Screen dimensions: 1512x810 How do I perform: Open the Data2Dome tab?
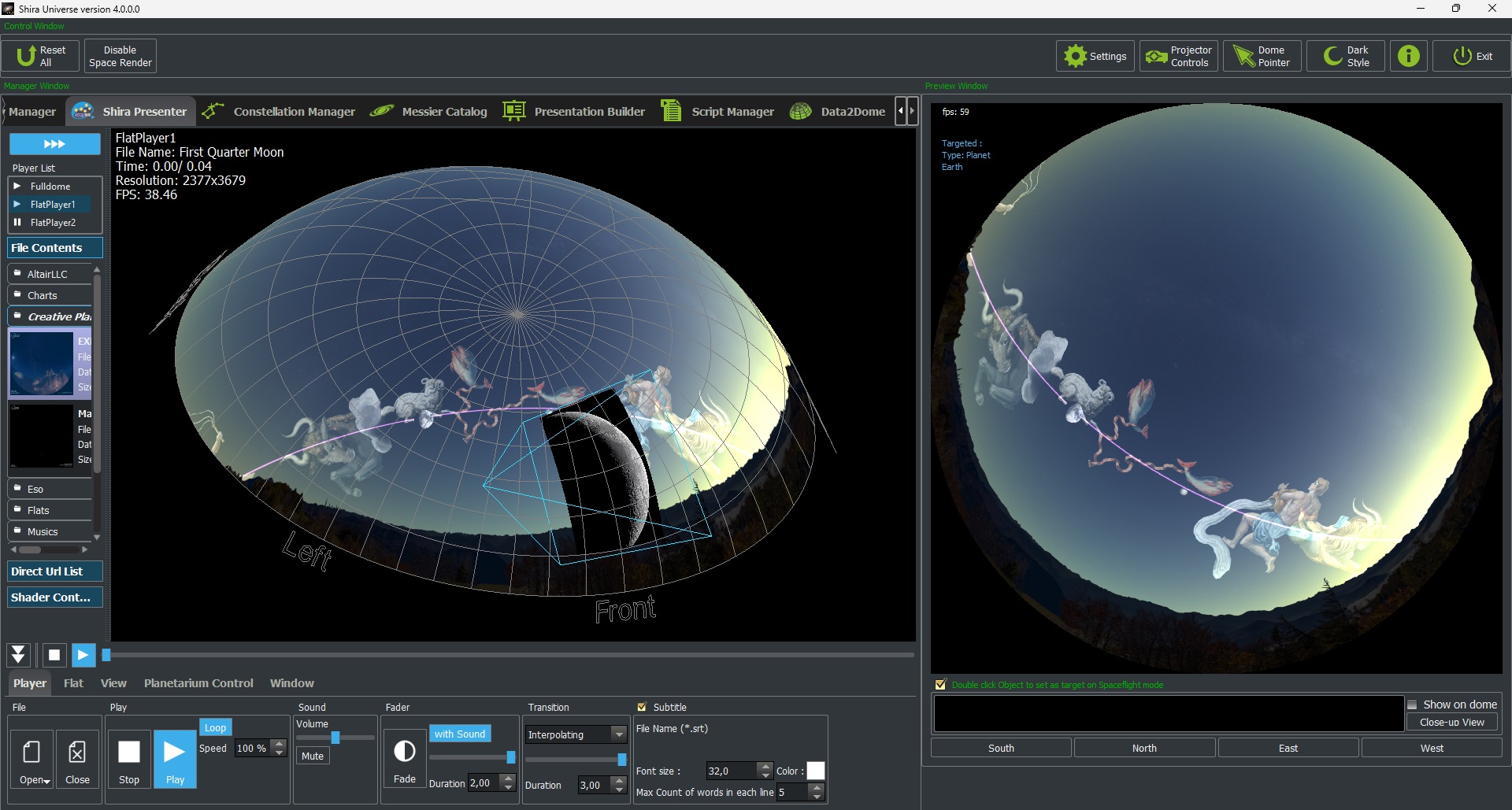[838, 112]
